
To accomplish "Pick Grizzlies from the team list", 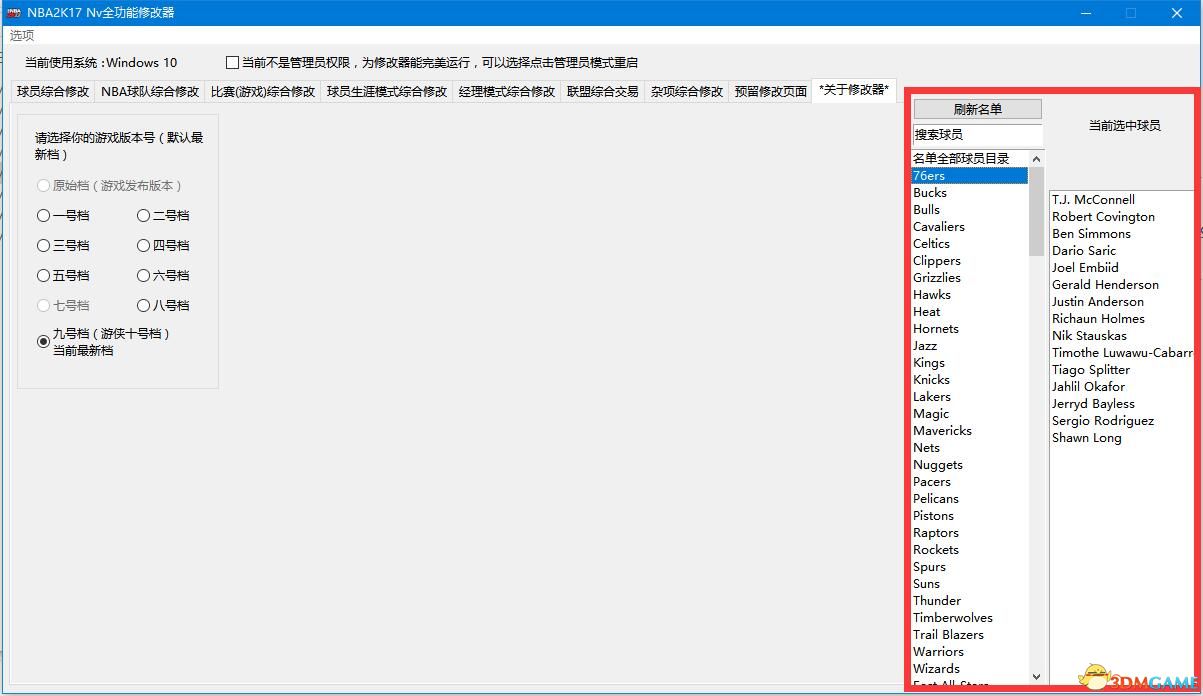I will 969,278.
